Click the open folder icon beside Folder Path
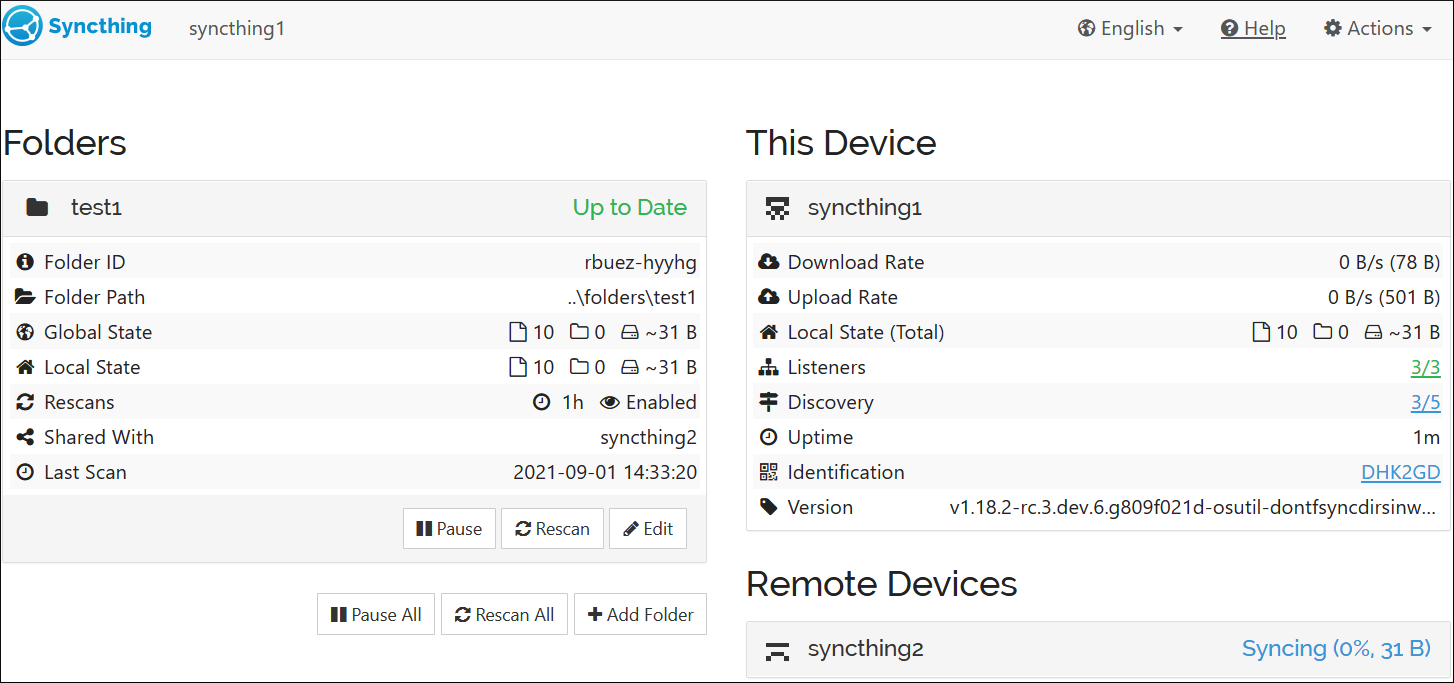Screen dimensions: 1454x683 click(x=25, y=297)
